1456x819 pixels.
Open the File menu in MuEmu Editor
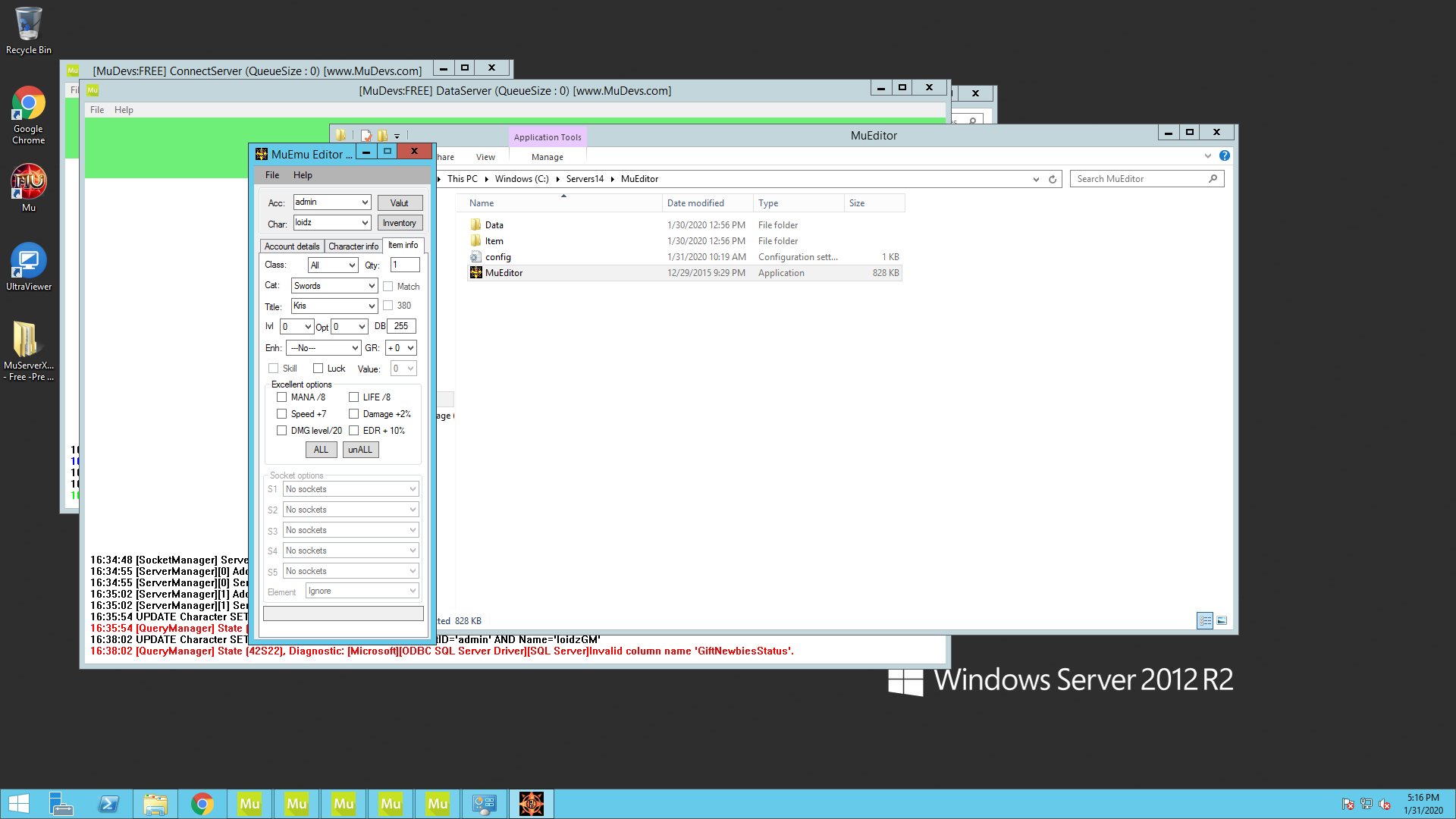point(272,175)
